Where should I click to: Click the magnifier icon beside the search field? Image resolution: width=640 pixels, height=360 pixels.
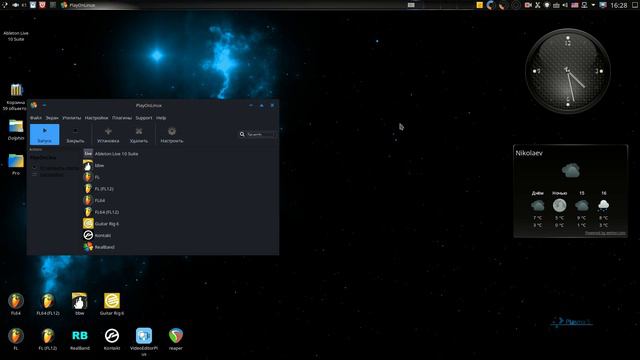point(242,134)
